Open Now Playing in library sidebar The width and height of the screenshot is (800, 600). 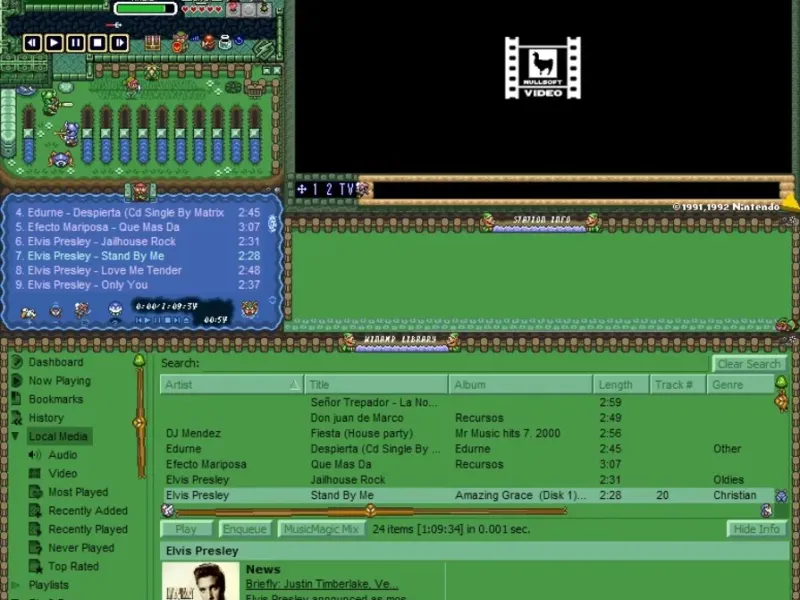click(60, 381)
